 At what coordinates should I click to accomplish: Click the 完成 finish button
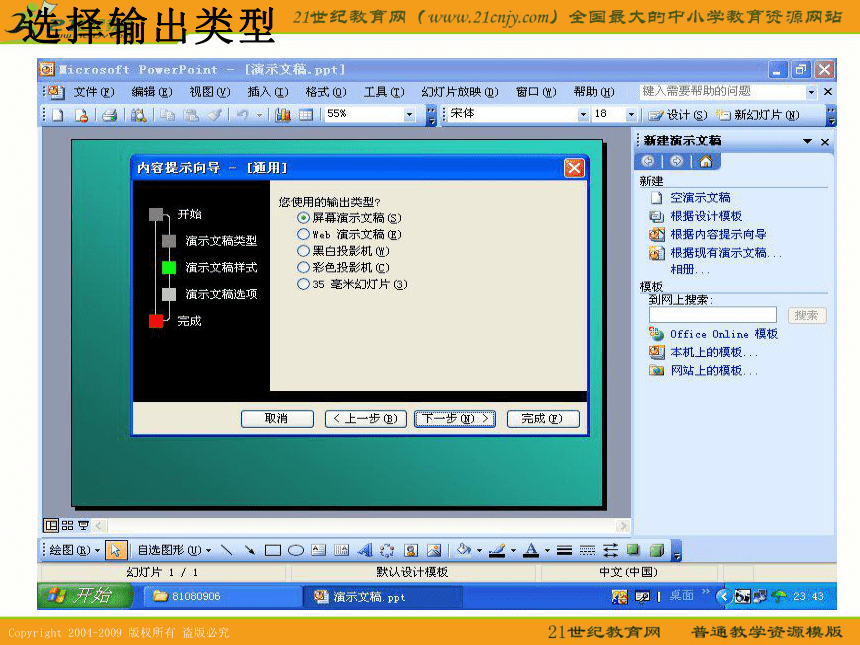pos(542,418)
